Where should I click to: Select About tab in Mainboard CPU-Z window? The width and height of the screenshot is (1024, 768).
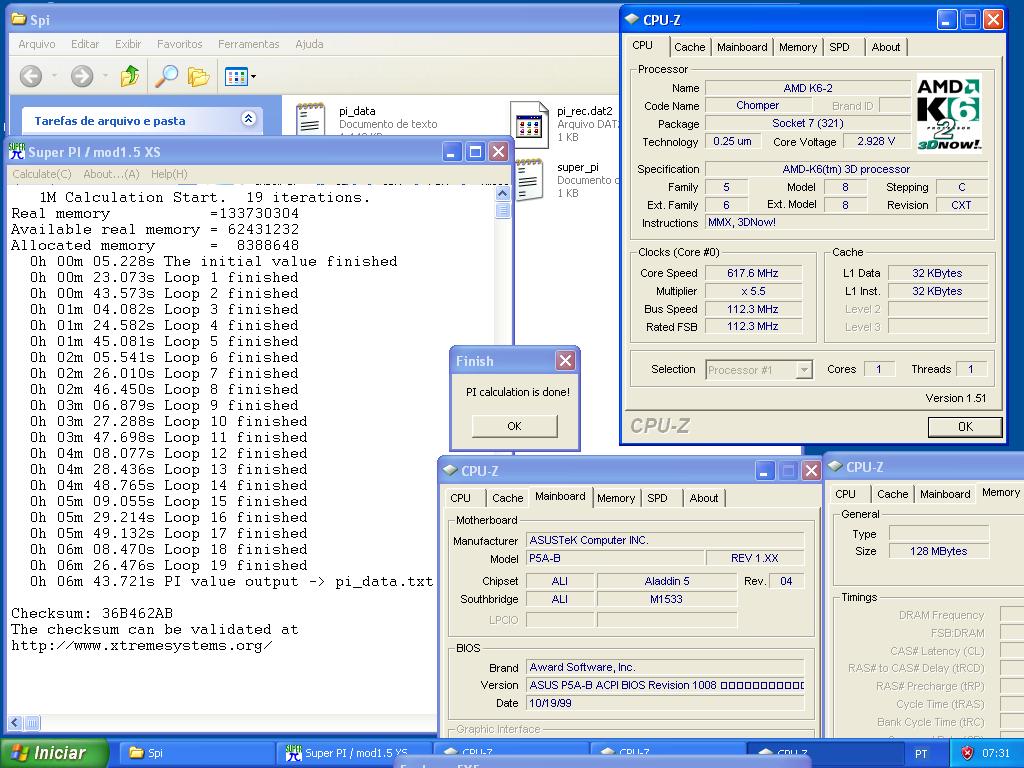coord(703,498)
